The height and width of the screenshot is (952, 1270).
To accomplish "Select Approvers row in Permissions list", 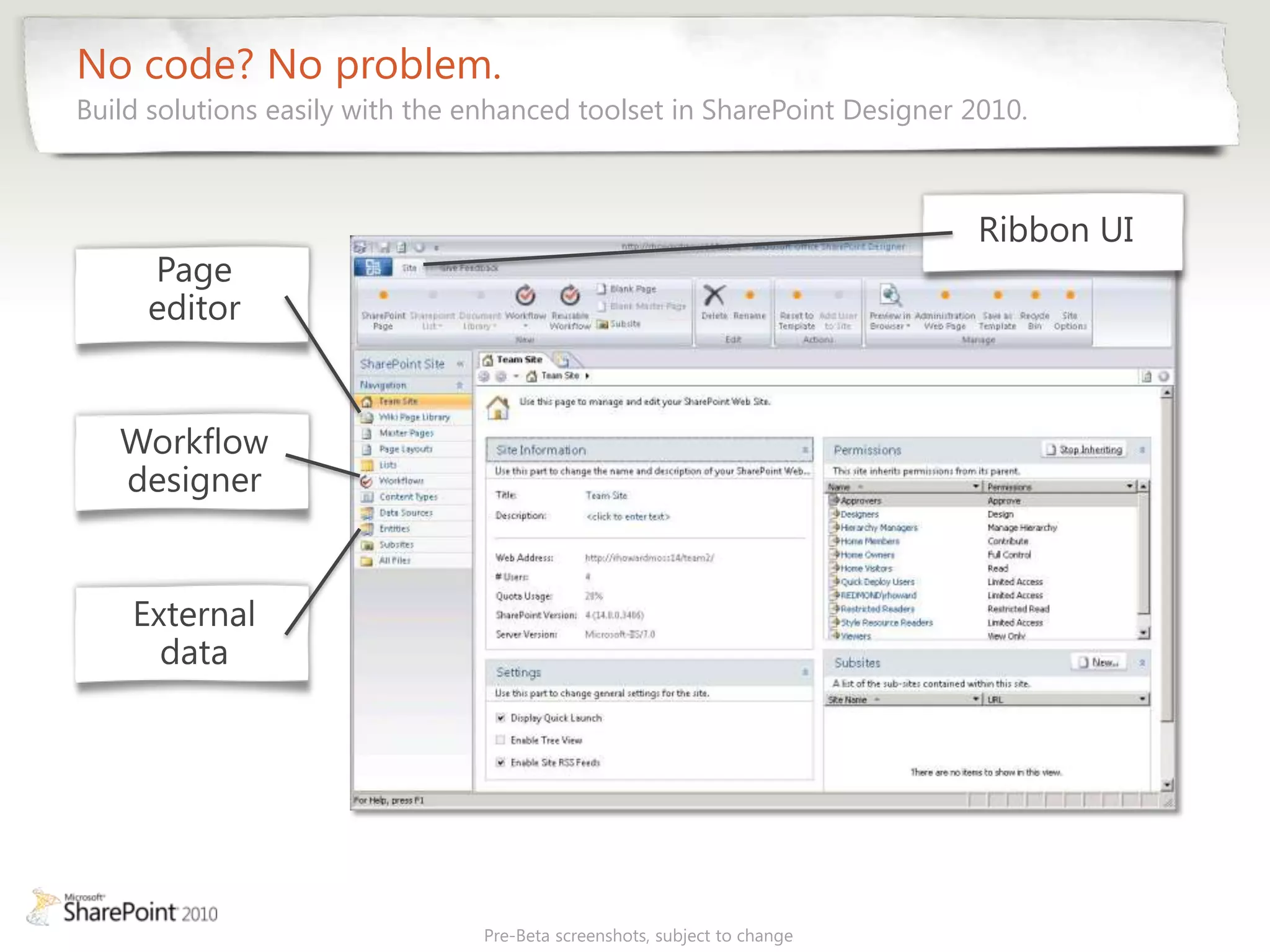I will pyautogui.click(x=983, y=501).
